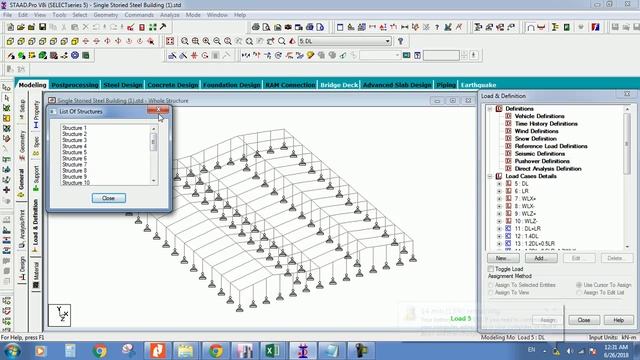
Task: Select Use Cursor To Assign radio button
Action: 579,285
